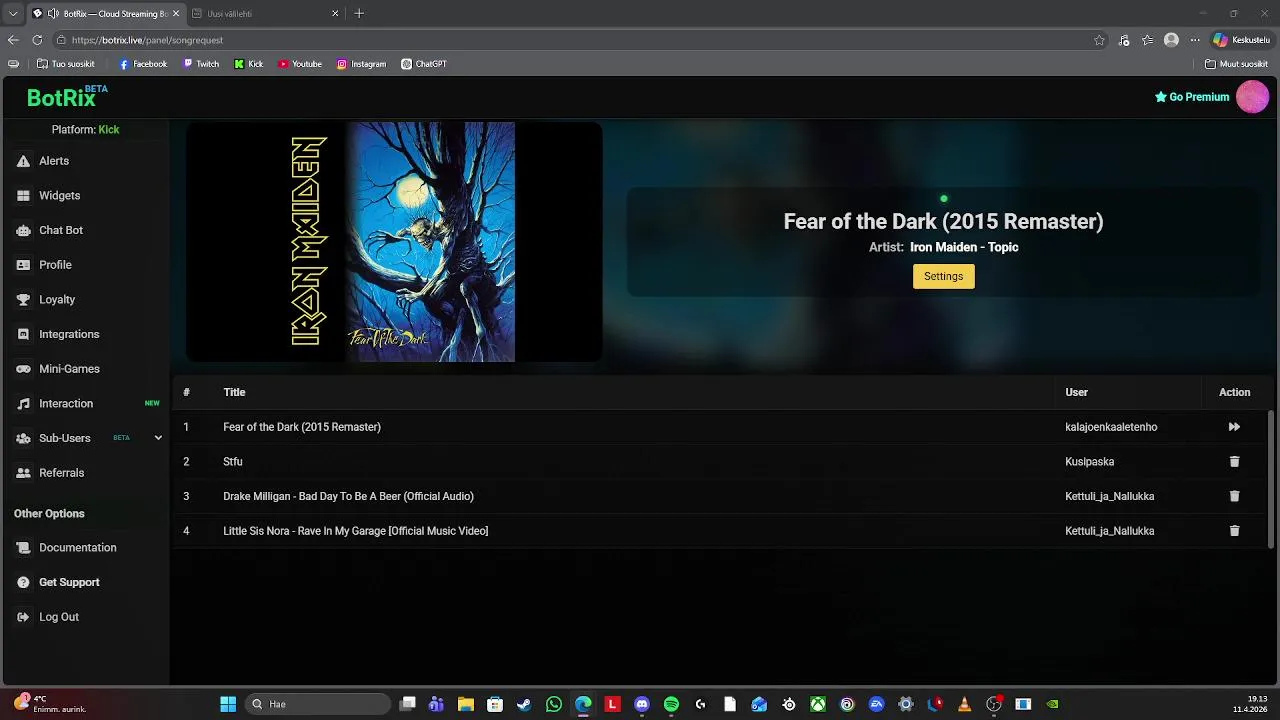Click the taskbar search box Hae

tap(316, 704)
